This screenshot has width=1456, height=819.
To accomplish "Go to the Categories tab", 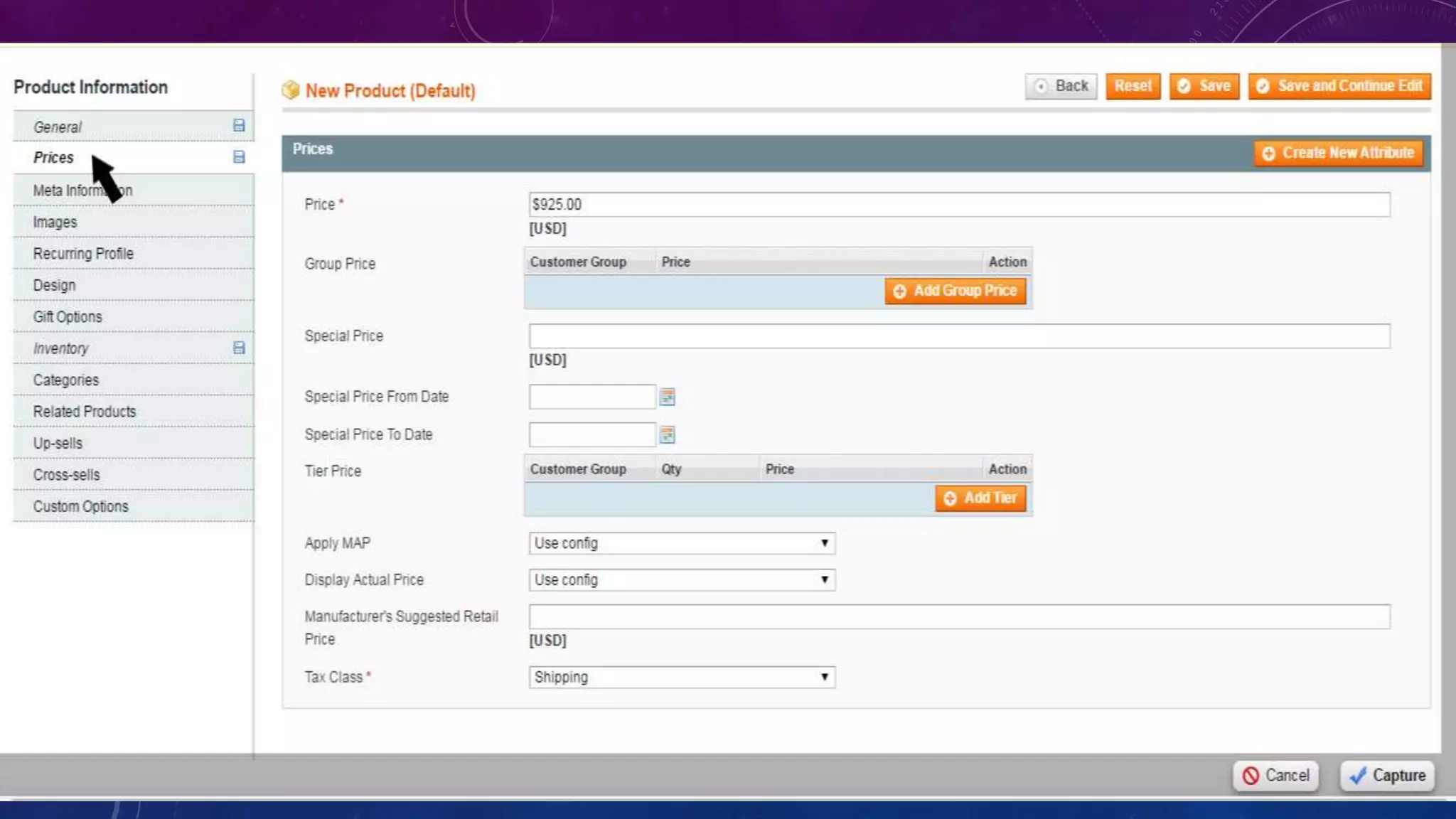I will (x=65, y=380).
